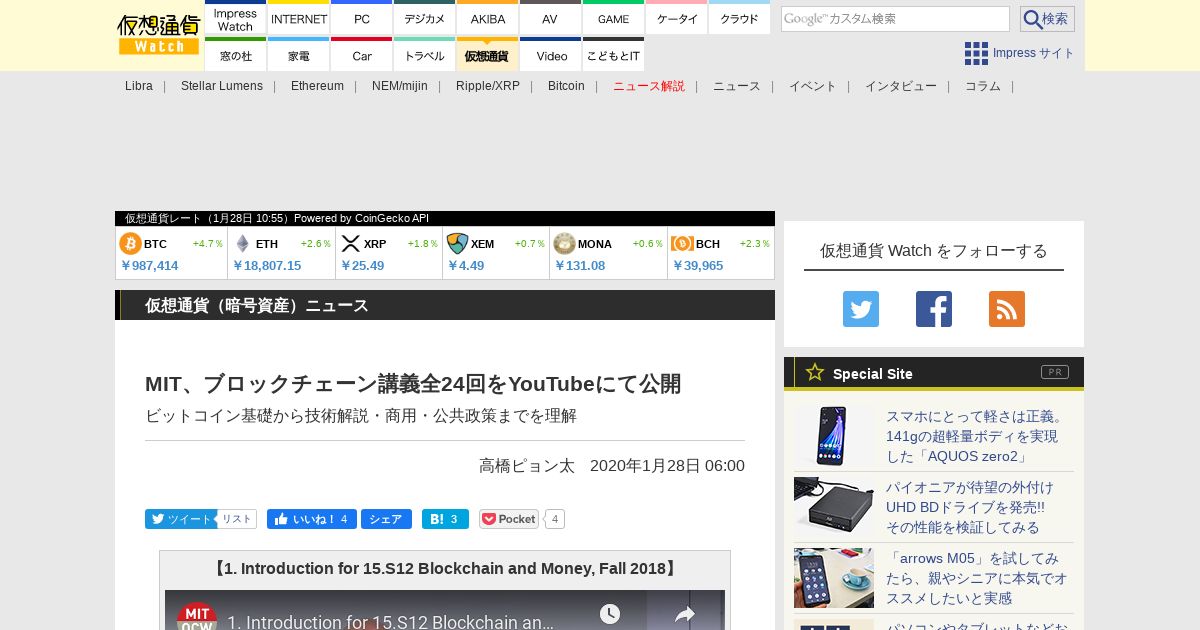Screen dimensions: 1200x630
Task: Click the ツイート tweet button
Action: click(x=181, y=519)
